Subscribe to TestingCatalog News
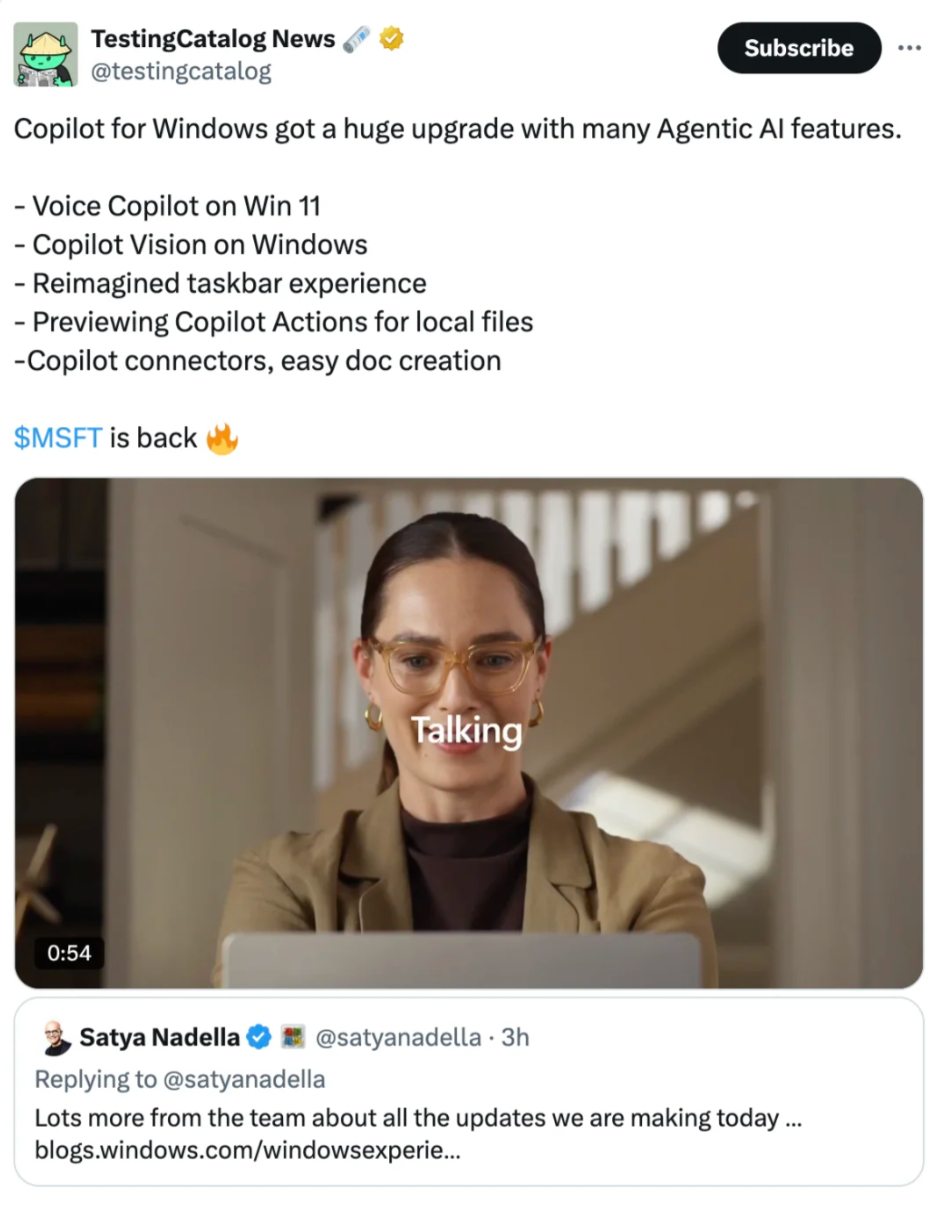This screenshot has width=934, height=1208. 798,48
